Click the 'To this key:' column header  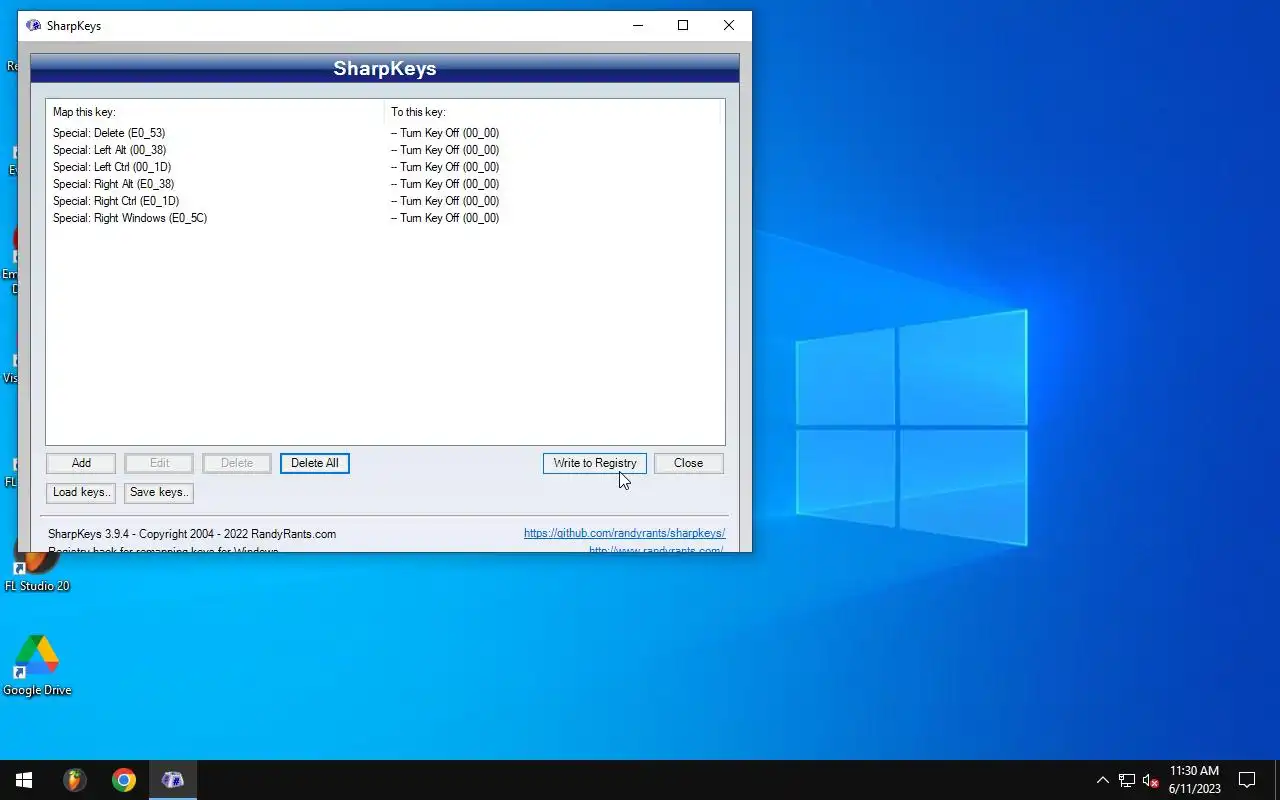[553, 112]
